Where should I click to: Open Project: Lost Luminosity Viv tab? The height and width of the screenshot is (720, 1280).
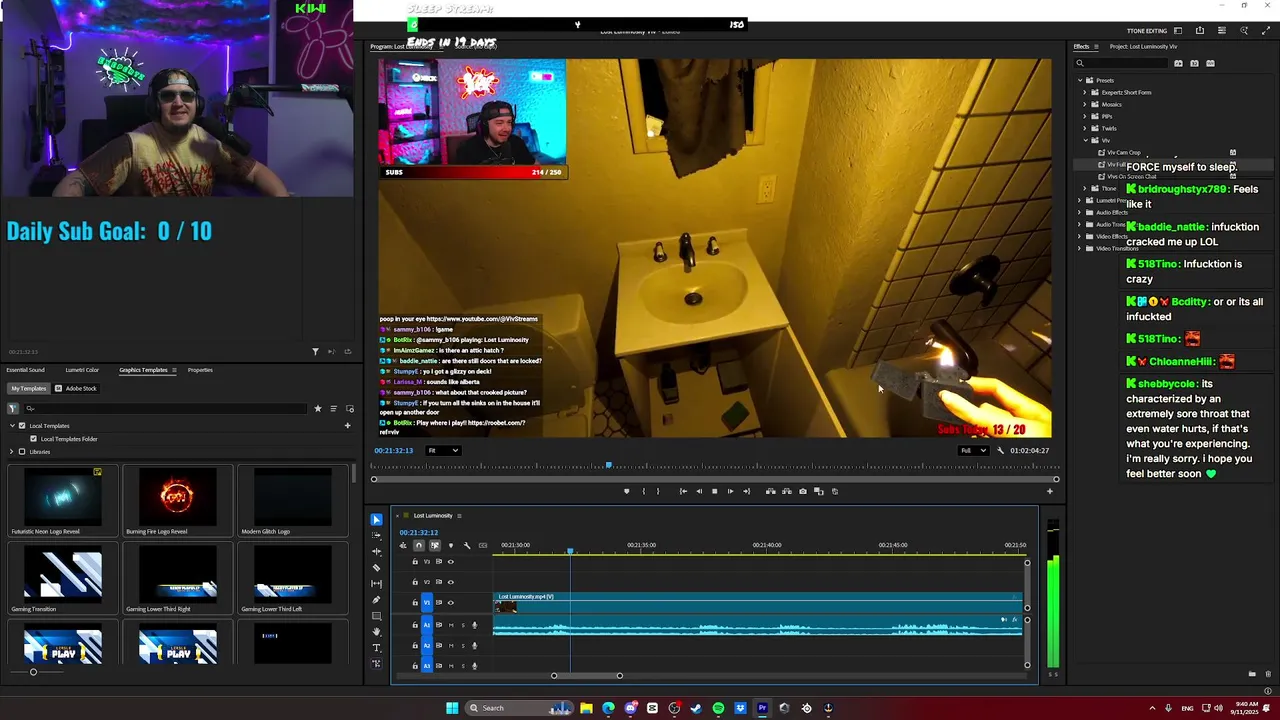(1143, 47)
